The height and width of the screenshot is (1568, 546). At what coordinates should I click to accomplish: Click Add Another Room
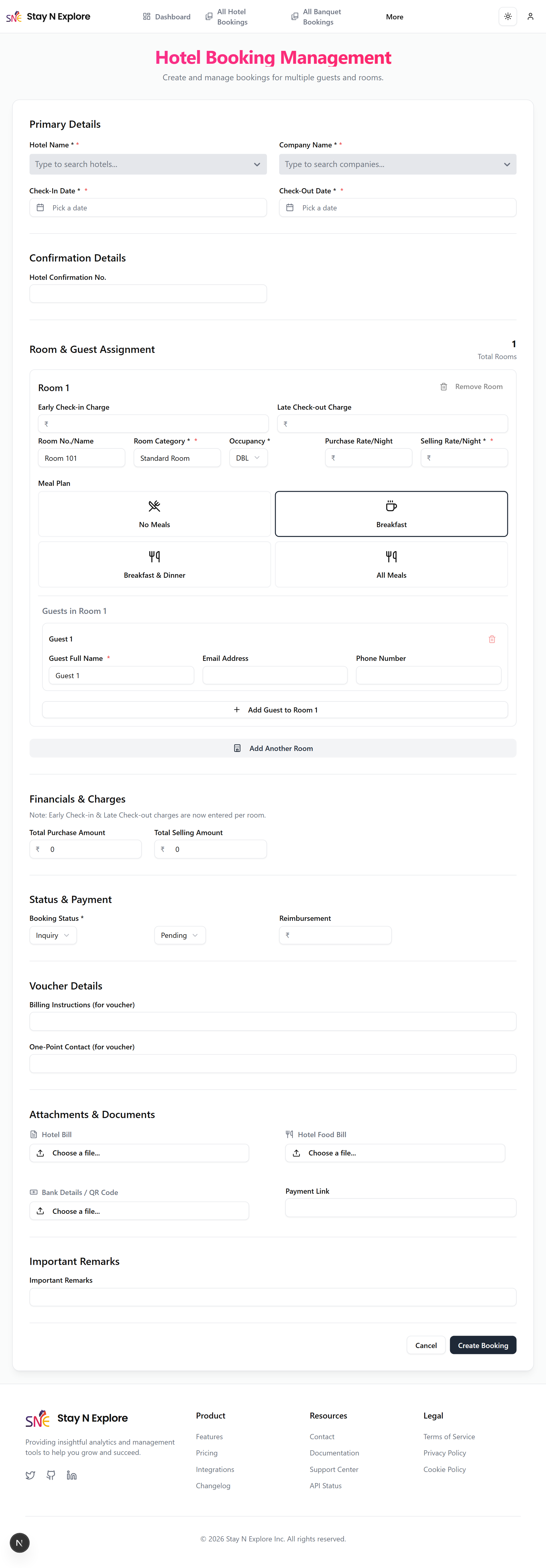(273, 748)
